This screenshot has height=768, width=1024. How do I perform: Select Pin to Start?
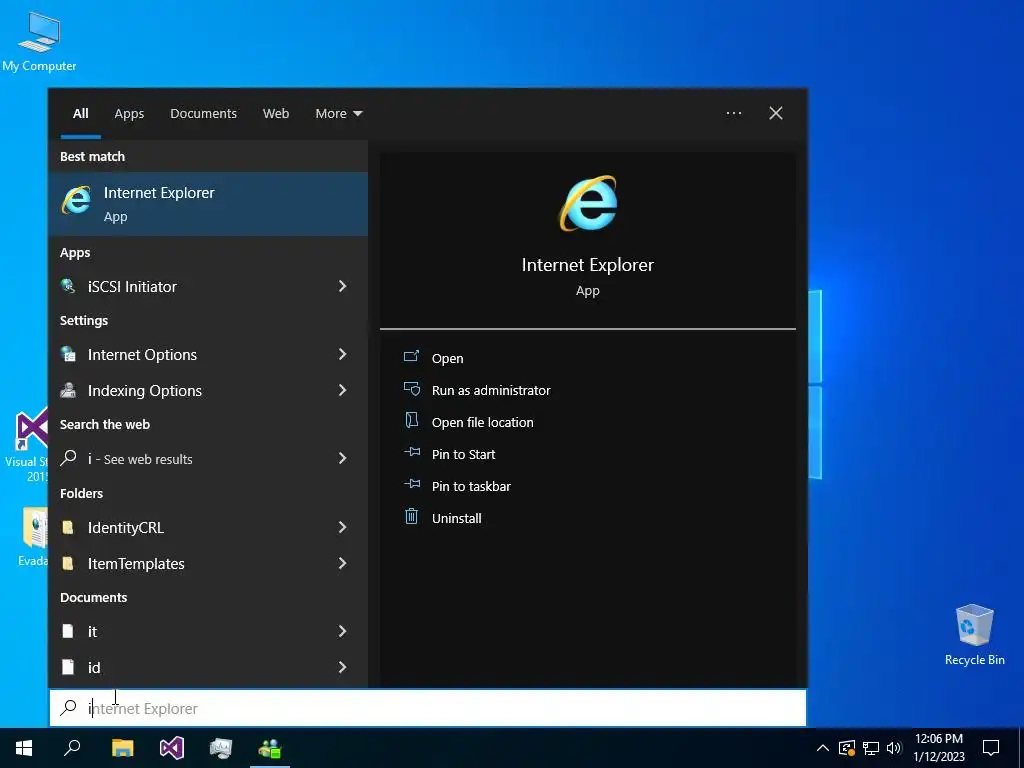[463, 454]
